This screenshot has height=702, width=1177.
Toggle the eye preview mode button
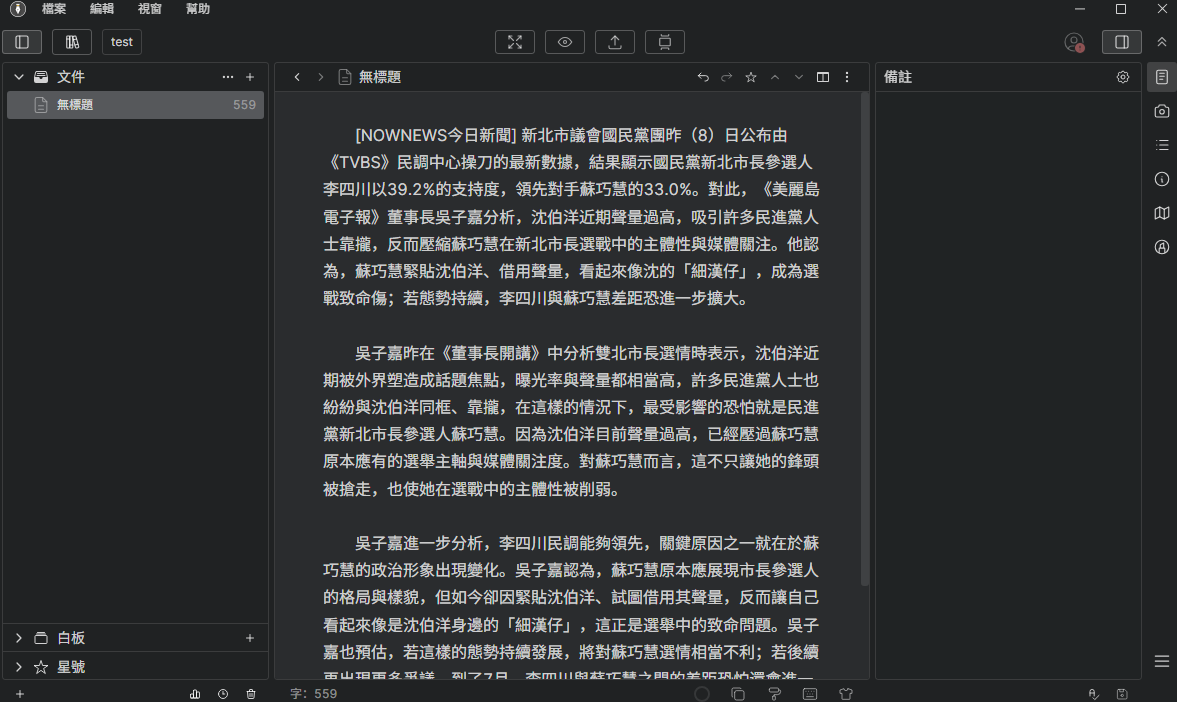tap(564, 42)
